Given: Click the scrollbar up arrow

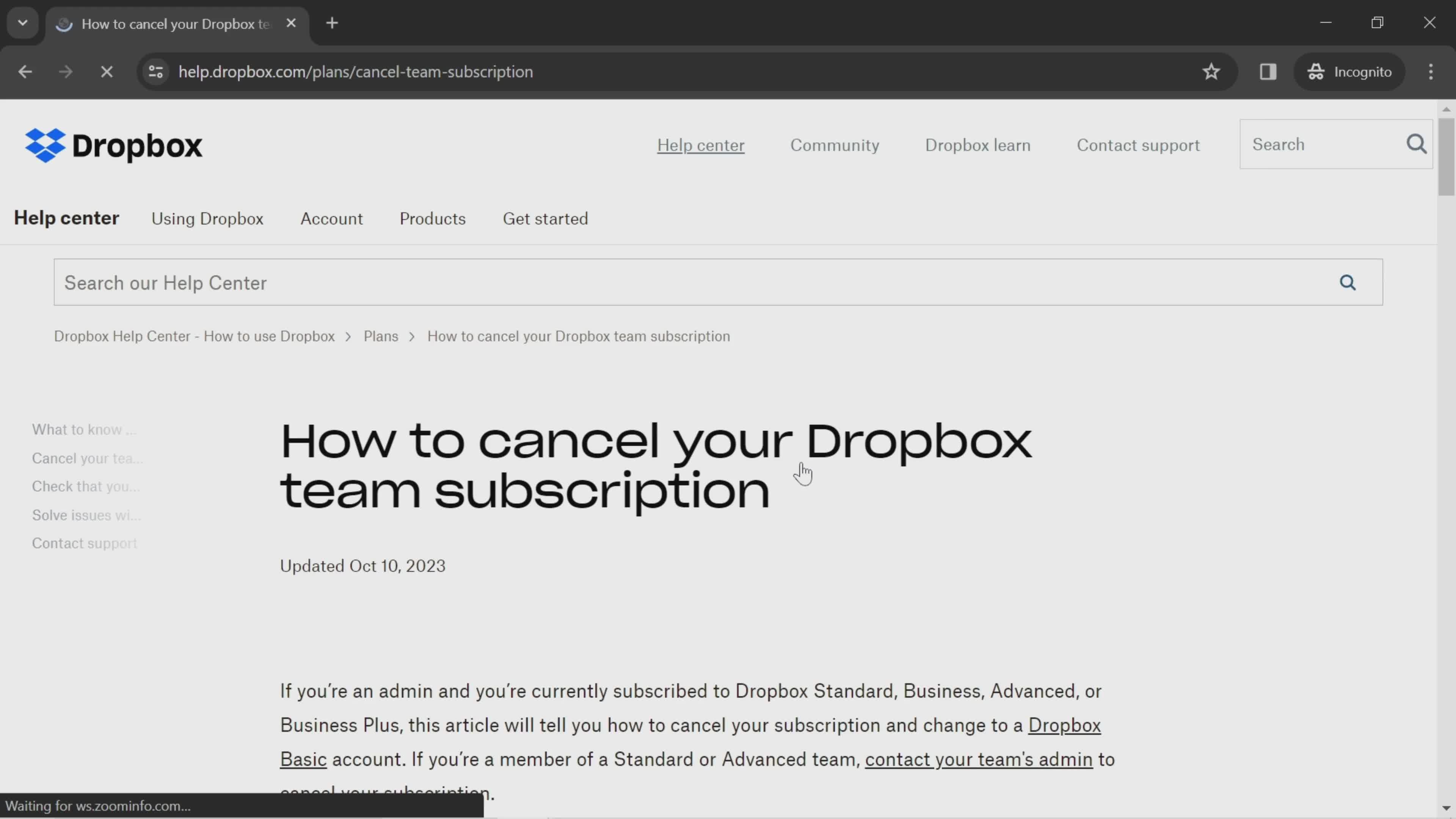Looking at the screenshot, I should 1446,109.
